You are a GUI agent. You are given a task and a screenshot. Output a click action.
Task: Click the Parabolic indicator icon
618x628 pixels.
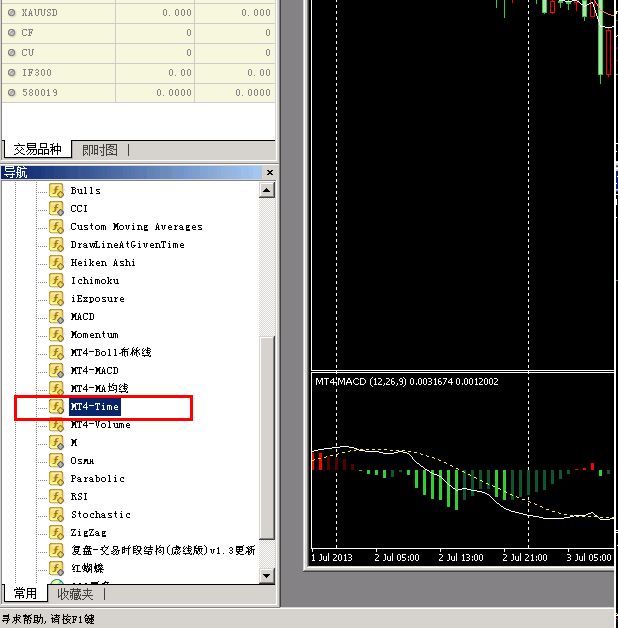[57, 479]
